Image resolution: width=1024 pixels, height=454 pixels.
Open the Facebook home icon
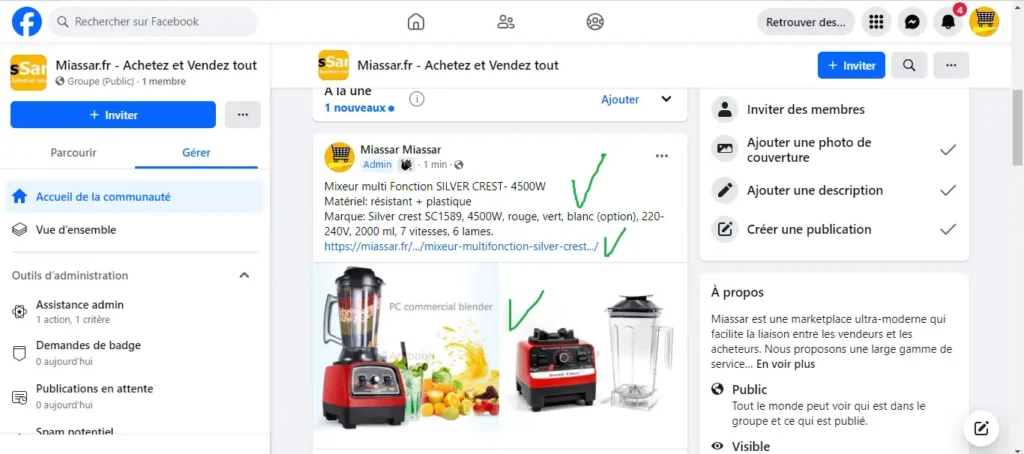416,22
